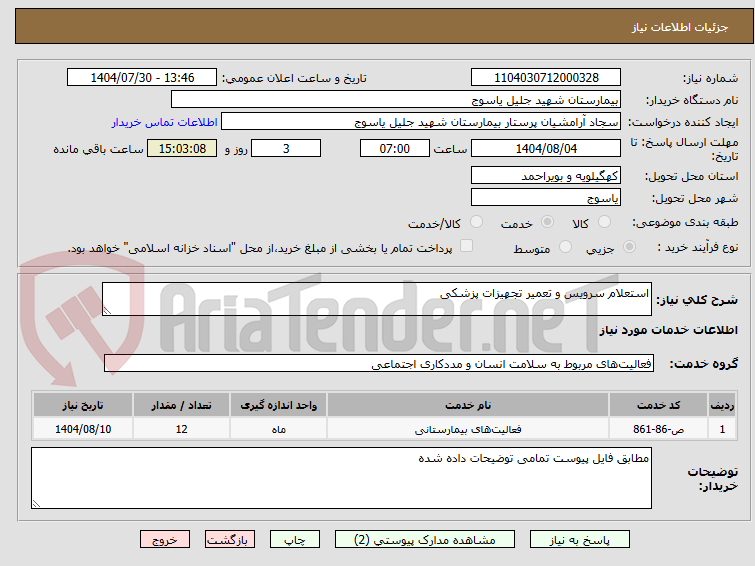Viewport: 755px width, 566px height.
Task: Click the ایجاد کننده درخواست field
Action: (x=421, y=122)
